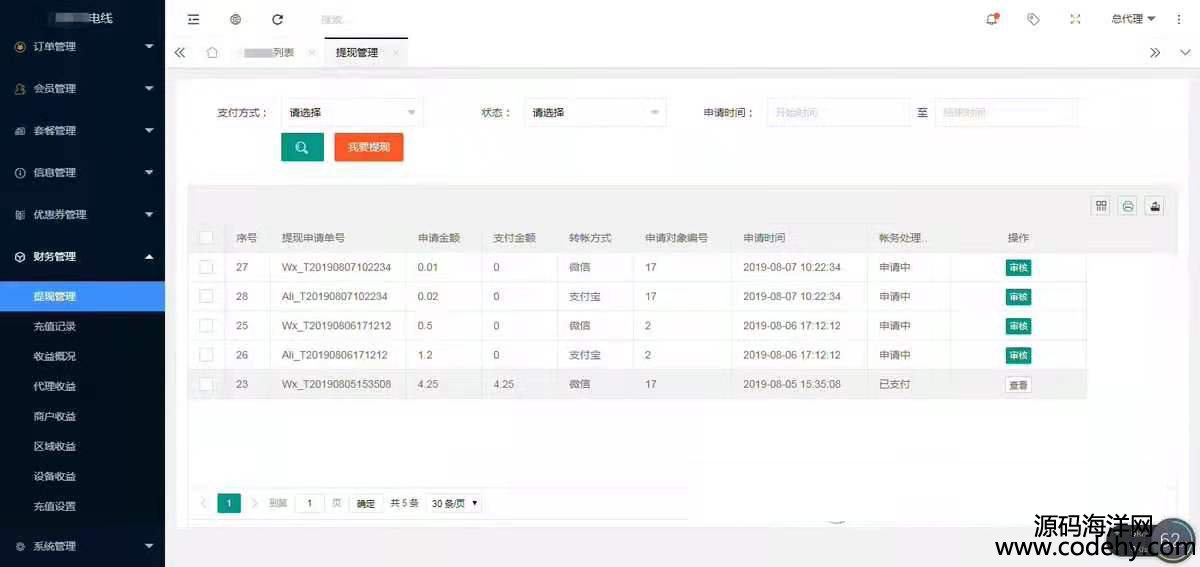Click 审核 for row 25
Image resolution: width=1200 pixels, height=567 pixels.
click(x=1018, y=326)
